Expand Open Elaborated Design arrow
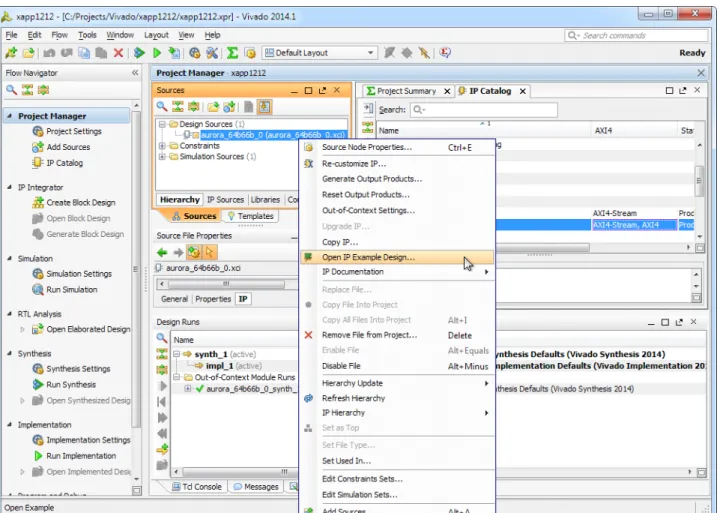The image size is (720, 513). tap(22, 329)
